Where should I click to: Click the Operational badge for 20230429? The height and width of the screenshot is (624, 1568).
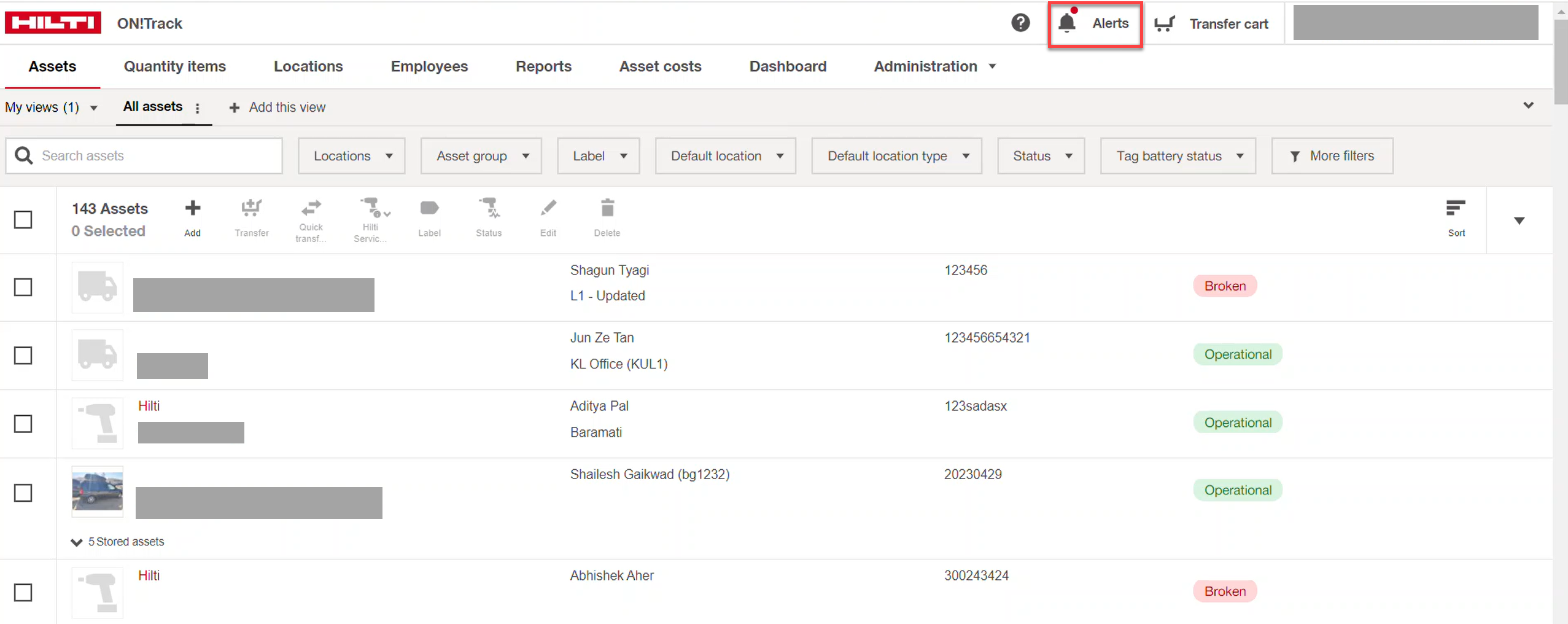1238,490
